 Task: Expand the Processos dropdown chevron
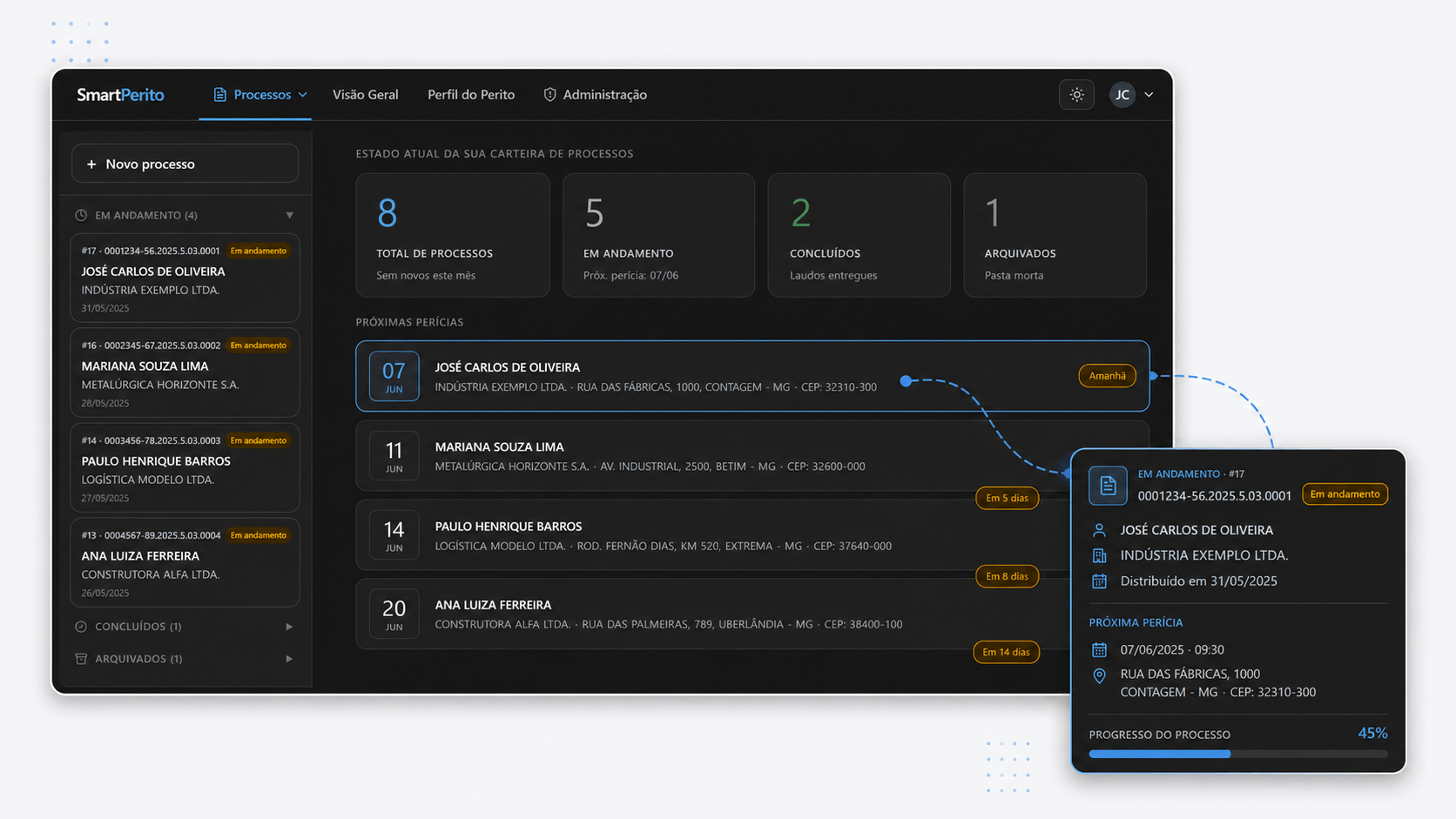coord(302,95)
